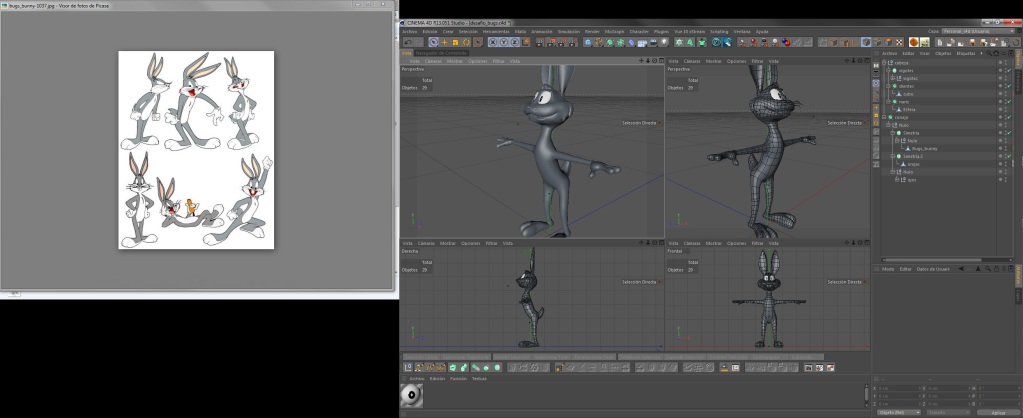Open the Animación menu

542,31
